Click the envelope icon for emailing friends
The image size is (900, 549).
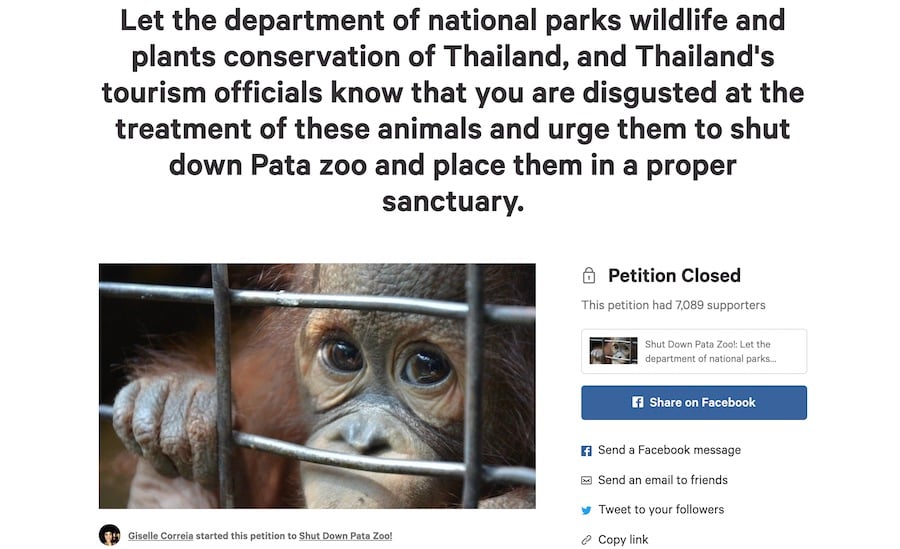coord(587,480)
